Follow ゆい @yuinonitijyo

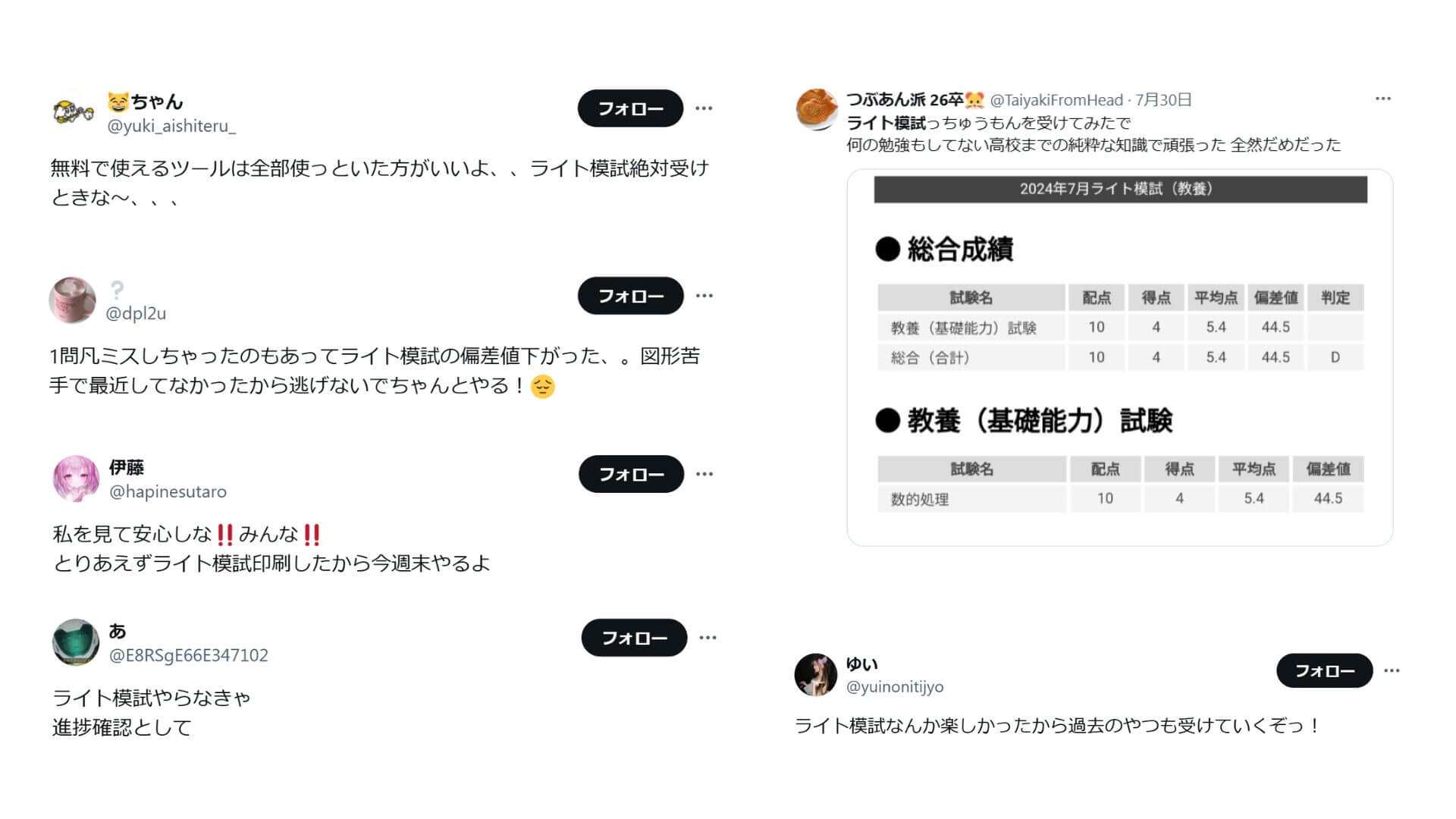tap(1324, 670)
